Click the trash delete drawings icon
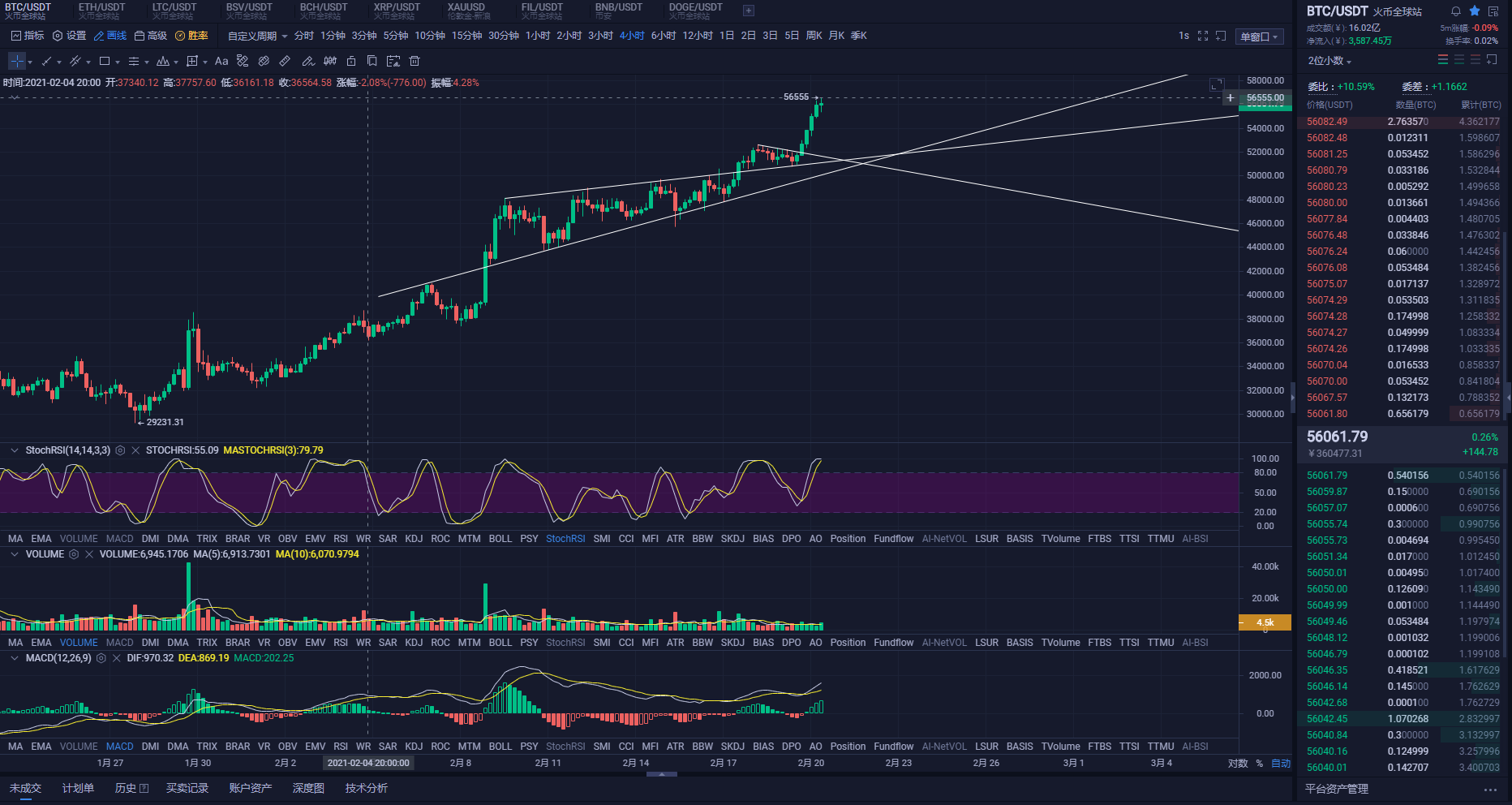This screenshot has width=1512, height=805. (415, 61)
